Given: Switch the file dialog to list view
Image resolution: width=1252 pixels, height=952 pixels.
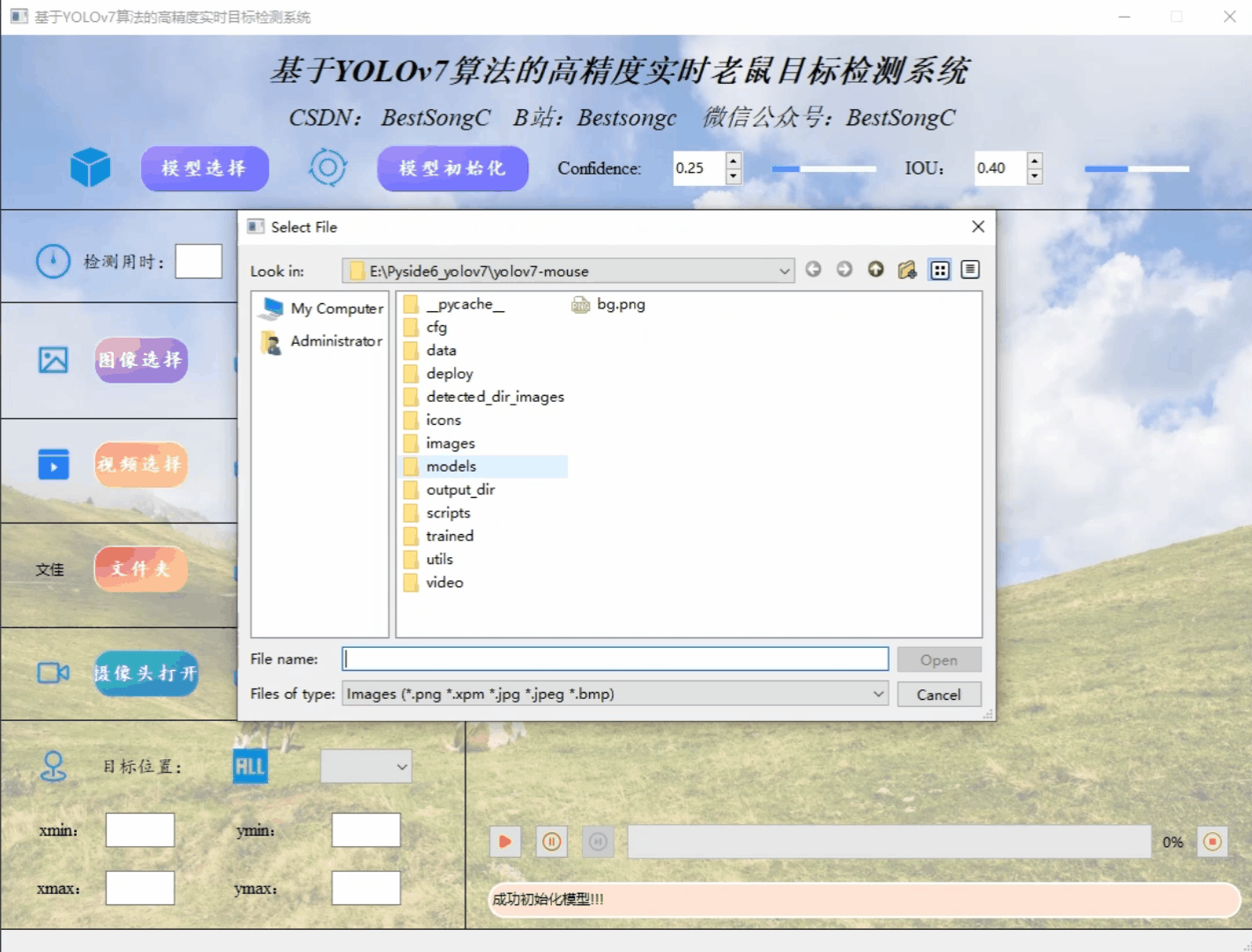Looking at the screenshot, I should tap(940, 270).
